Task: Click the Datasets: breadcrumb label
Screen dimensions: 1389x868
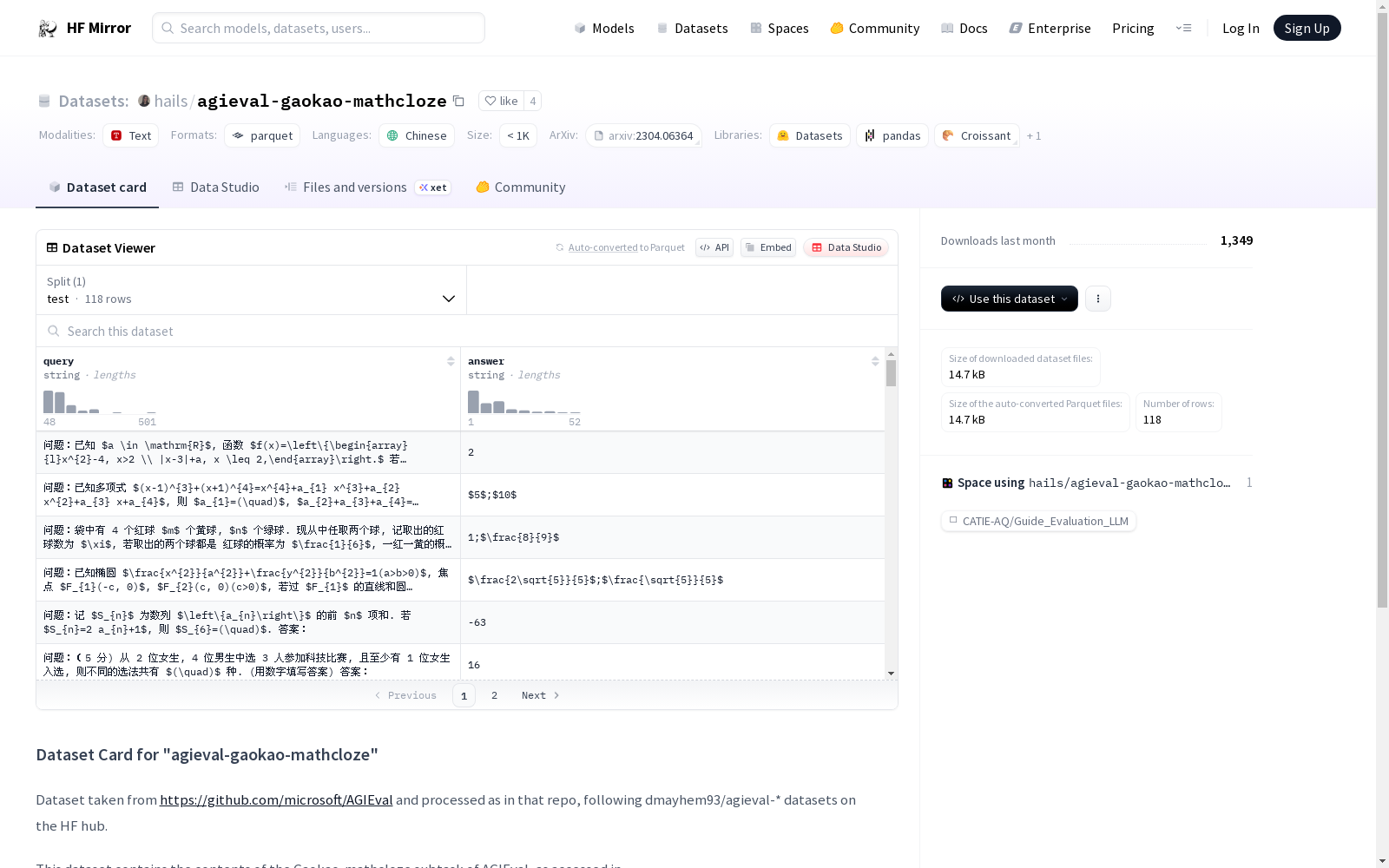Action: tap(94, 101)
